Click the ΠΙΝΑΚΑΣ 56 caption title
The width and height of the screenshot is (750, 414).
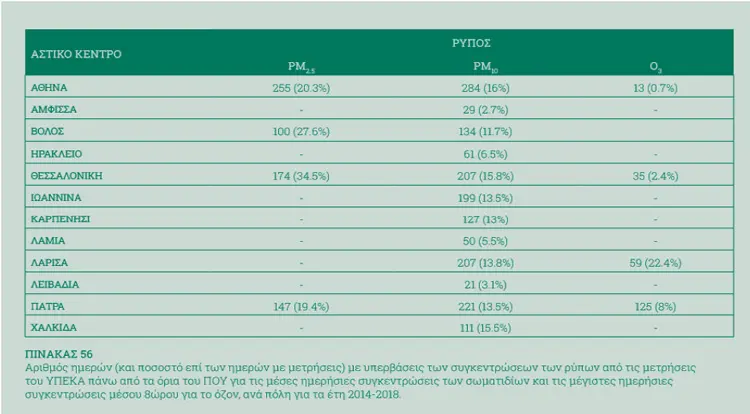(59, 354)
